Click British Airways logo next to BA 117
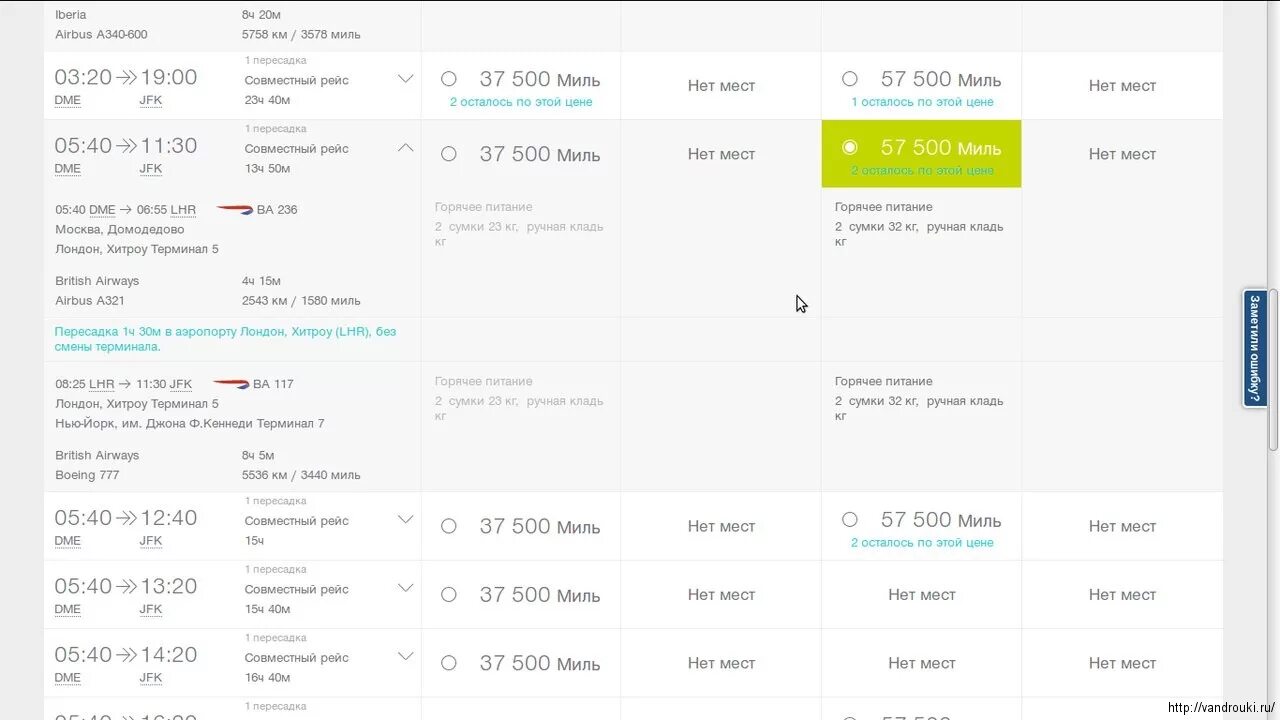This screenshot has height=720, width=1280. coord(231,383)
